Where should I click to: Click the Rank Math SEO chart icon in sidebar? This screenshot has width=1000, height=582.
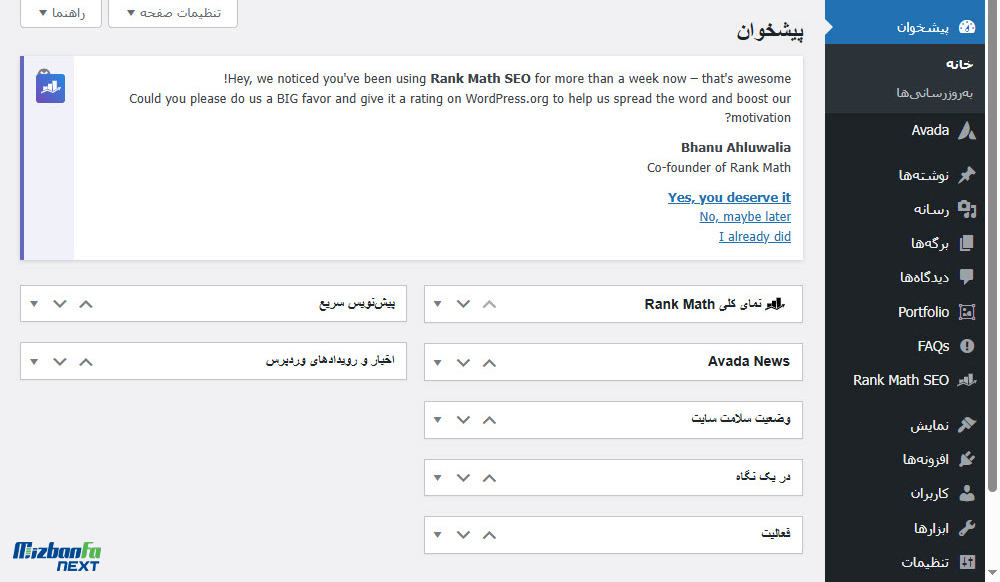click(967, 380)
